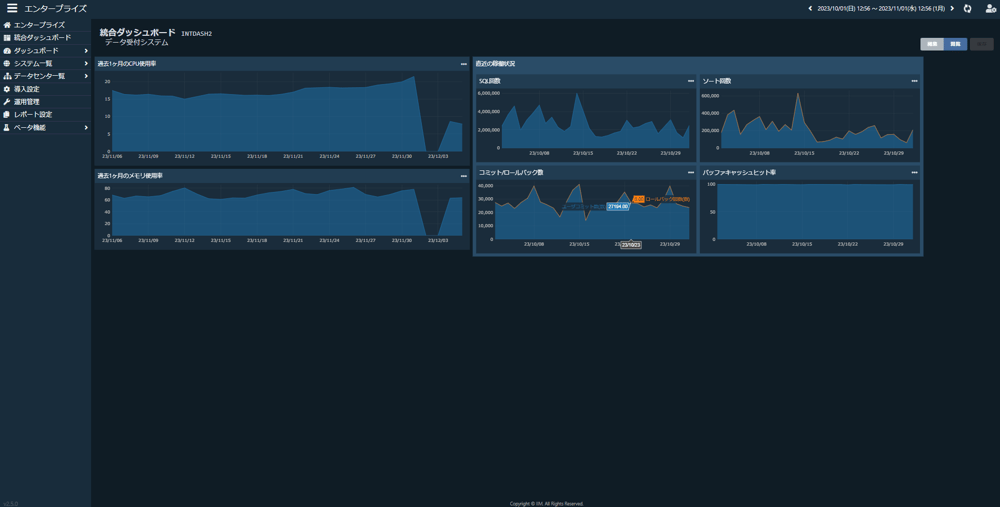Open options menu of CPU使用率 panel
This screenshot has width=1000, height=507.
click(x=464, y=64)
